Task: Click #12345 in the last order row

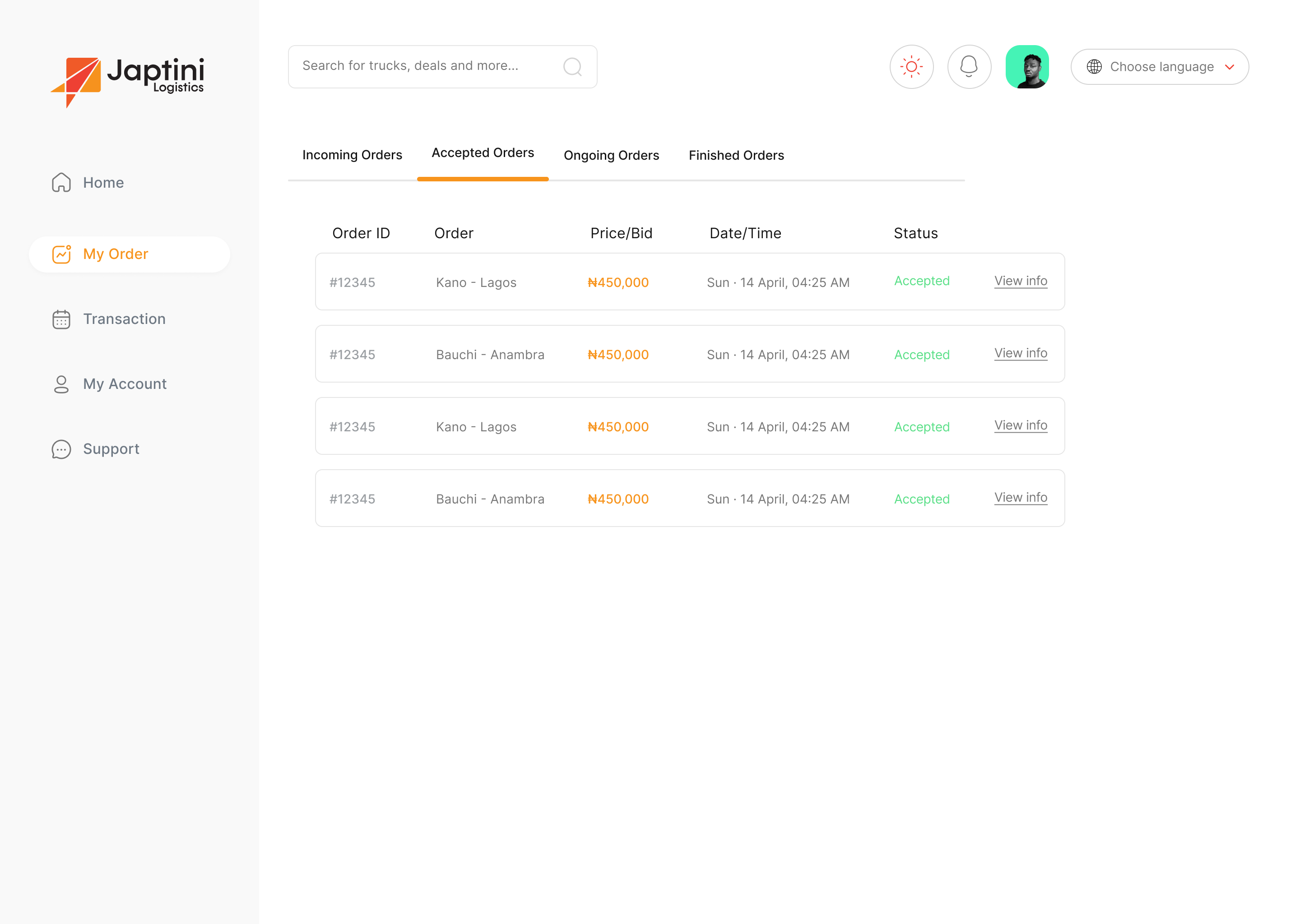Action: click(x=353, y=499)
